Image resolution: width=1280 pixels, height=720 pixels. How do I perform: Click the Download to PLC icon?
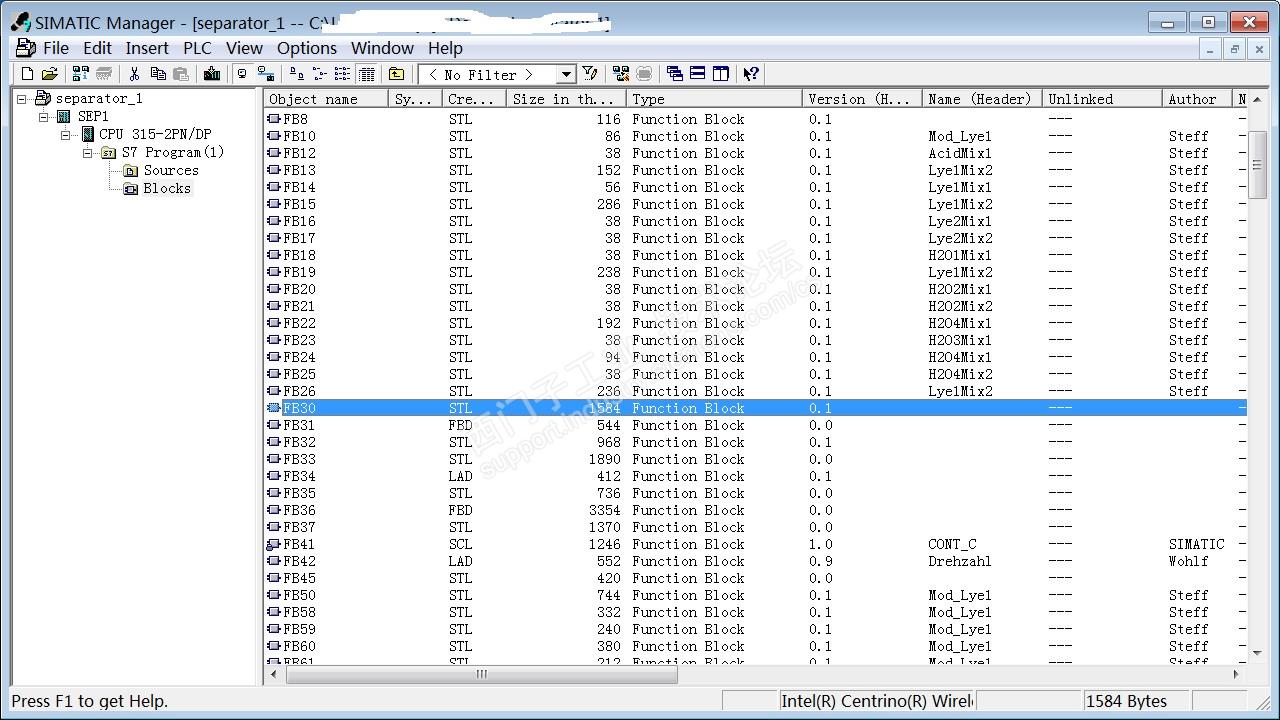coord(211,74)
